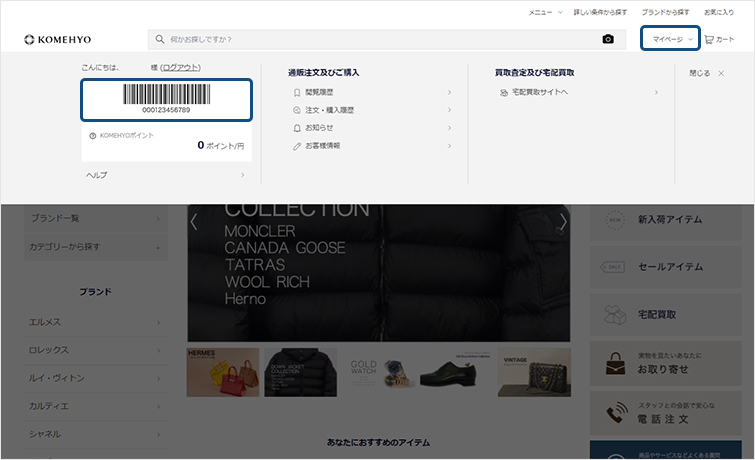755x460 pixels.
Task: Open the お取り寄せ tile label
Action: [x=663, y=369]
